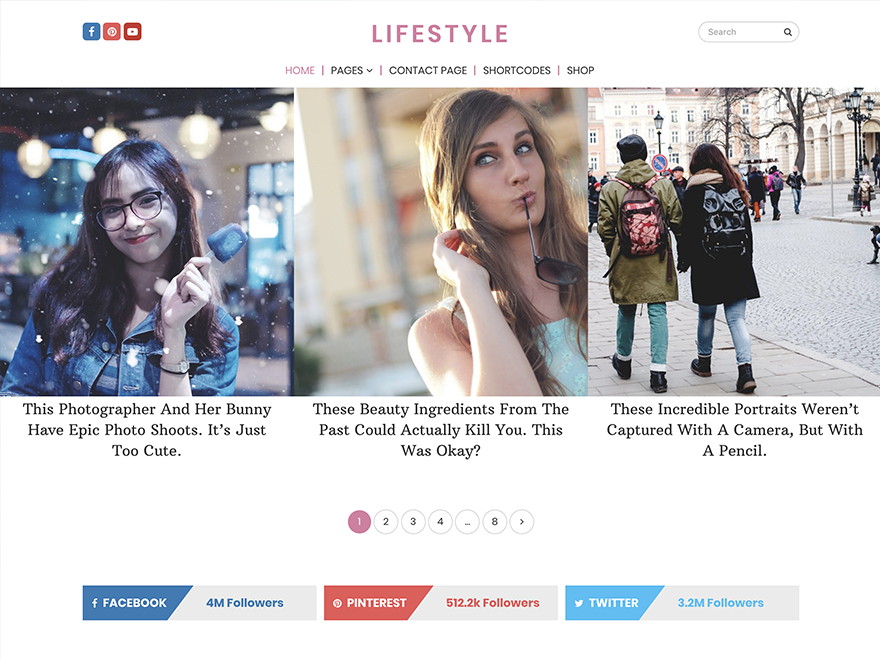
Task: Go to pagination page 2
Action: [x=386, y=521]
